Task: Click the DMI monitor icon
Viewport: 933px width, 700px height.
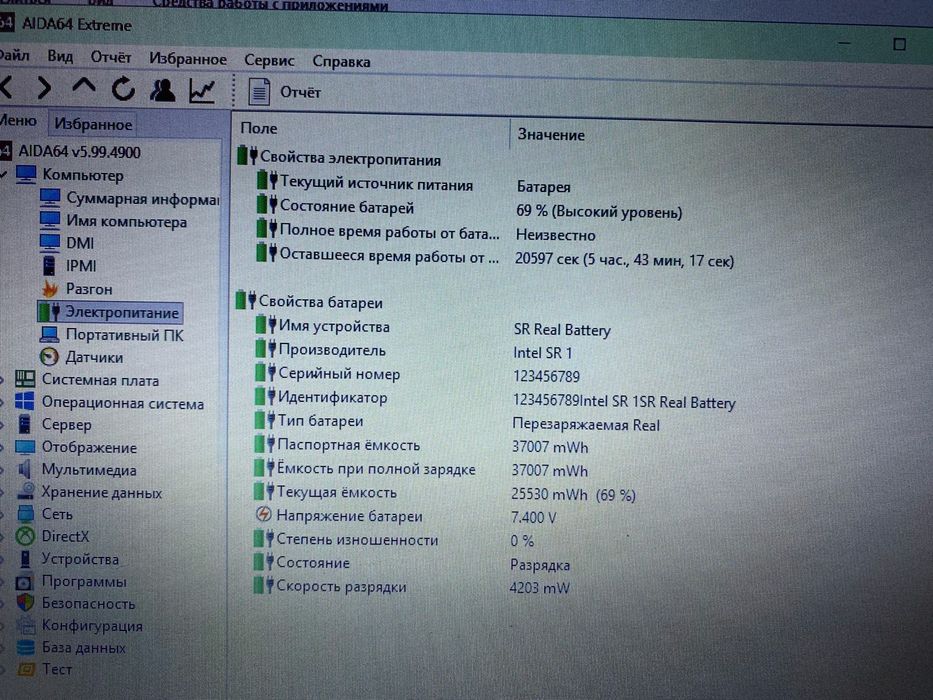Action: [50, 242]
